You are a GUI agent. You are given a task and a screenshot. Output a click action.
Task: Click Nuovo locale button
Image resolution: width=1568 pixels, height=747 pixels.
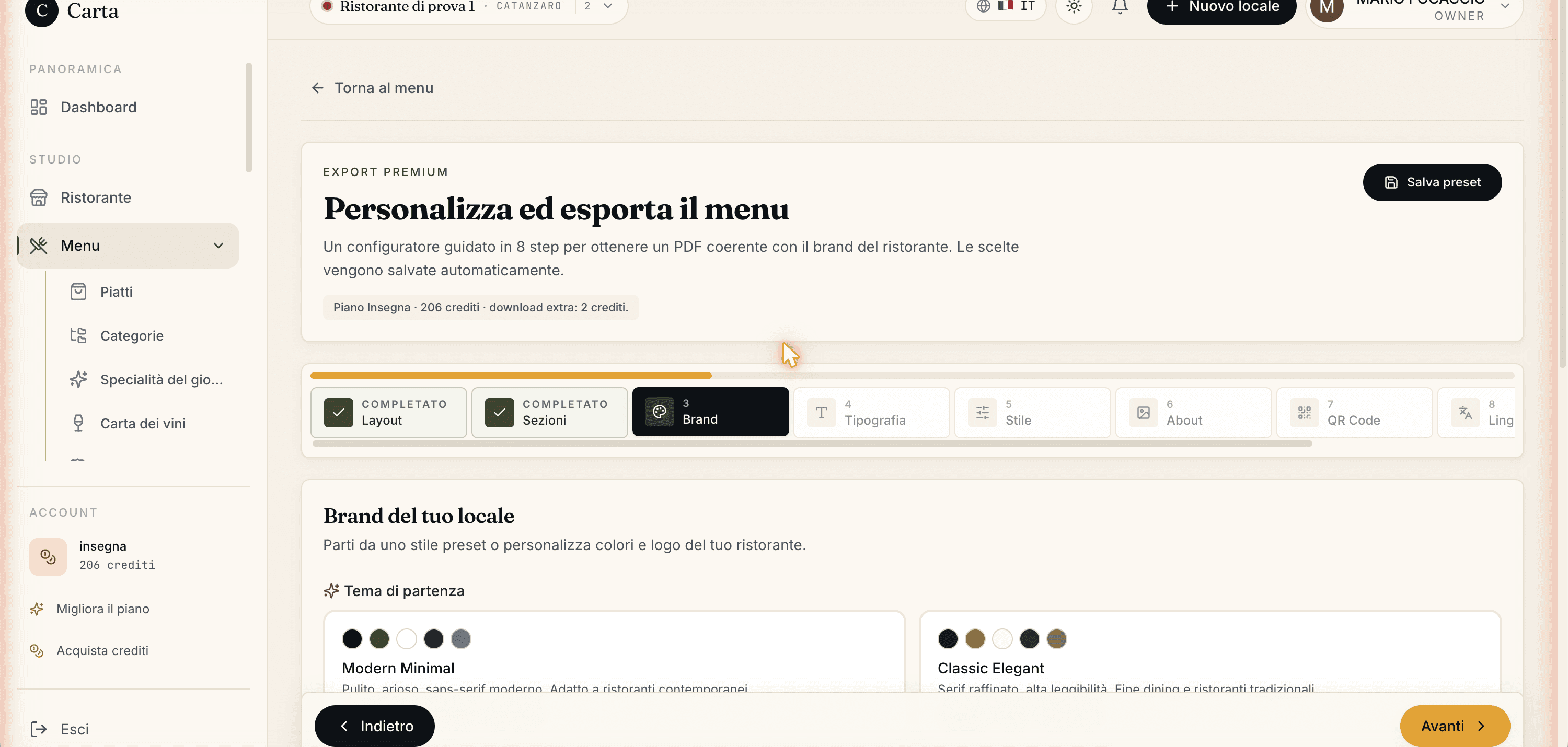click(1221, 7)
